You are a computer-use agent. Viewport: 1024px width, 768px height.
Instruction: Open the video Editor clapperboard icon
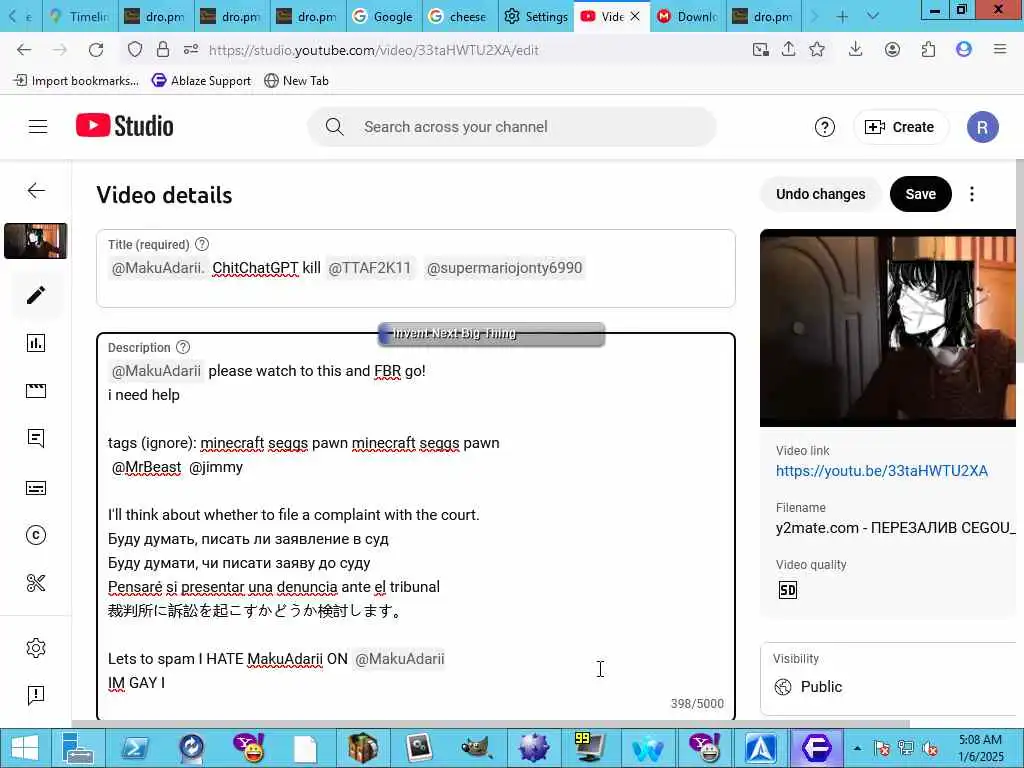36,391
